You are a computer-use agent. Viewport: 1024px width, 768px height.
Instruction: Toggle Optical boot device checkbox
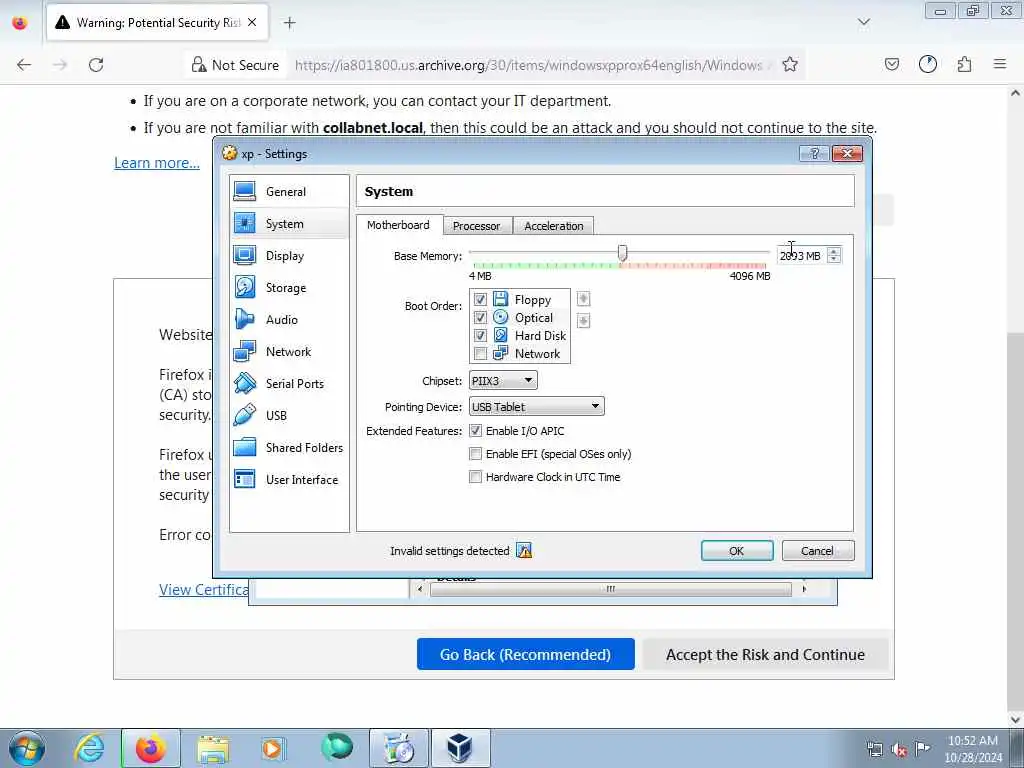[480, 317]
